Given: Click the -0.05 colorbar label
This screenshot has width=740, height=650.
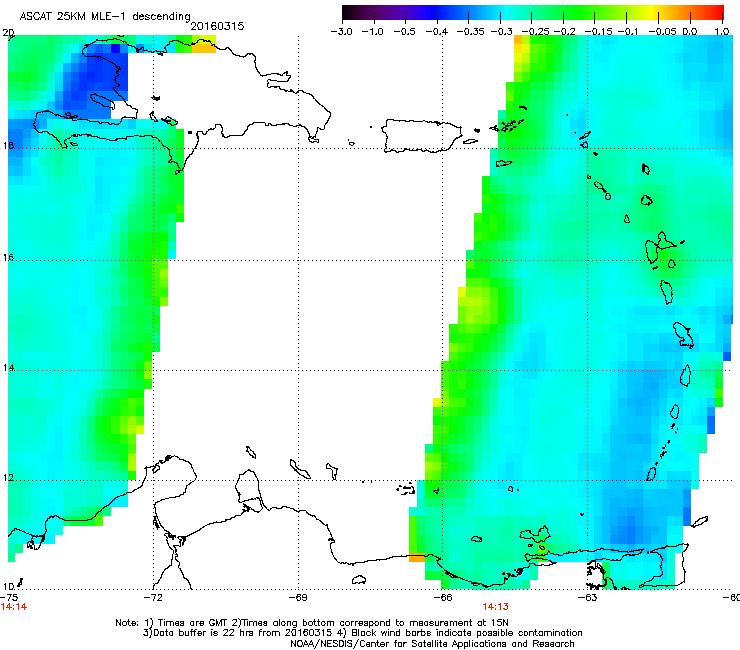Looking at the screenshot, I should (x=662, y=32).
